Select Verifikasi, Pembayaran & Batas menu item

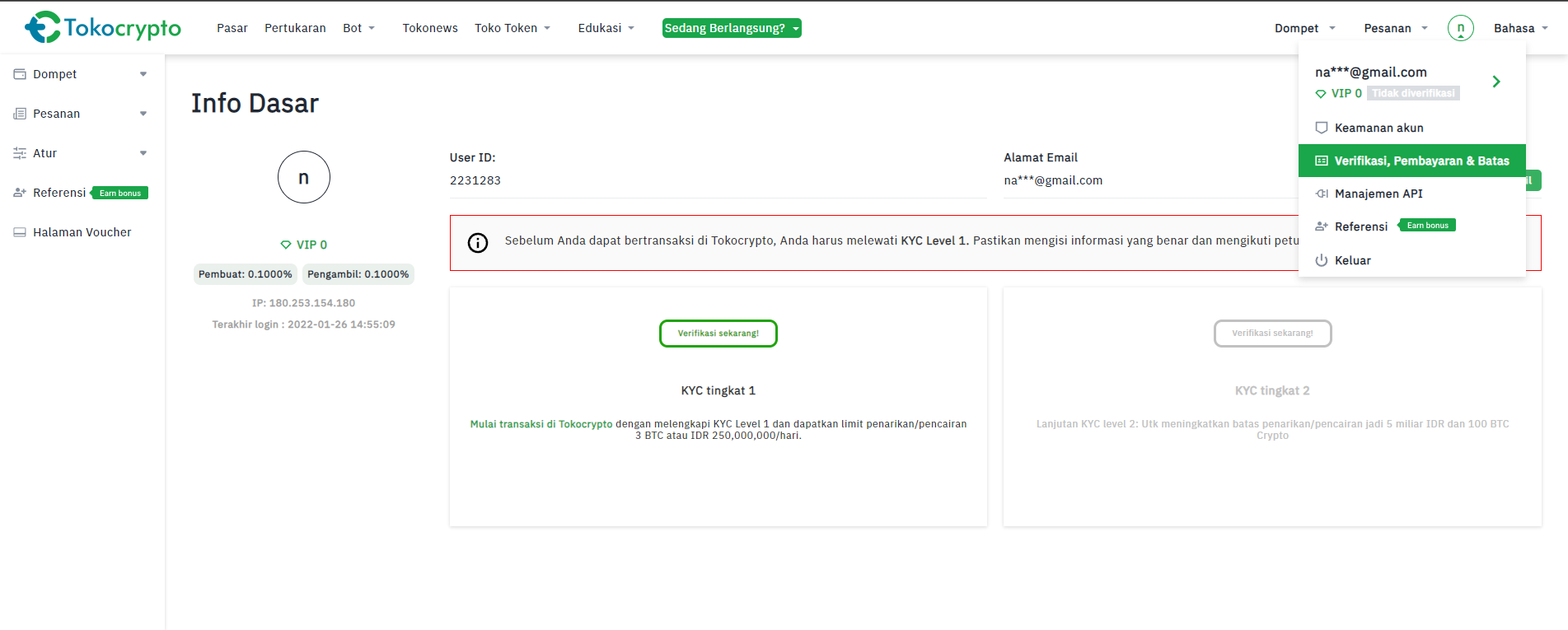tap(1412, 161)
